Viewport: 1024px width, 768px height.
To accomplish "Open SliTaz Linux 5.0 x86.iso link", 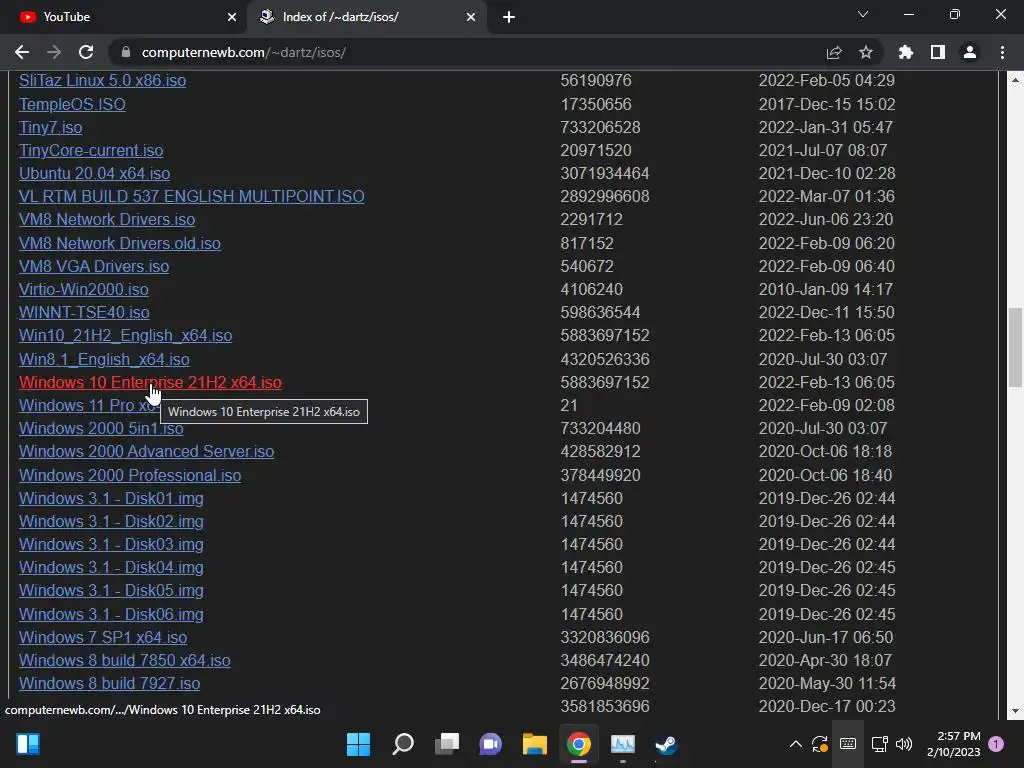I will [103, 80].
